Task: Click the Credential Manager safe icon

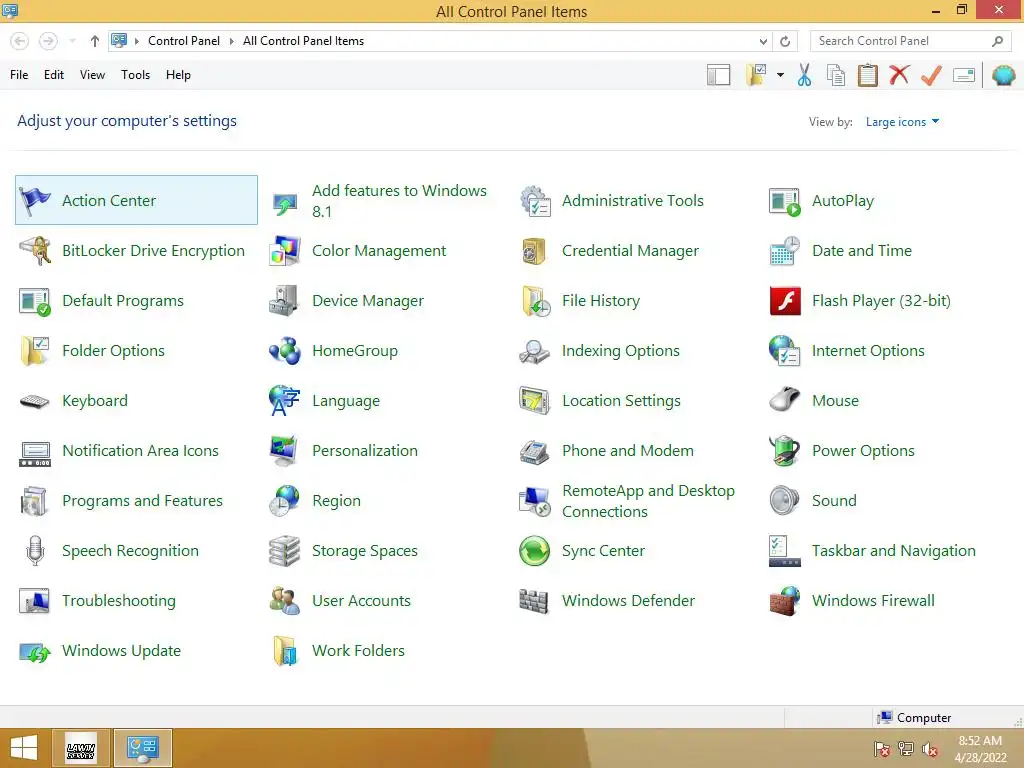Action: coord(535,251)
